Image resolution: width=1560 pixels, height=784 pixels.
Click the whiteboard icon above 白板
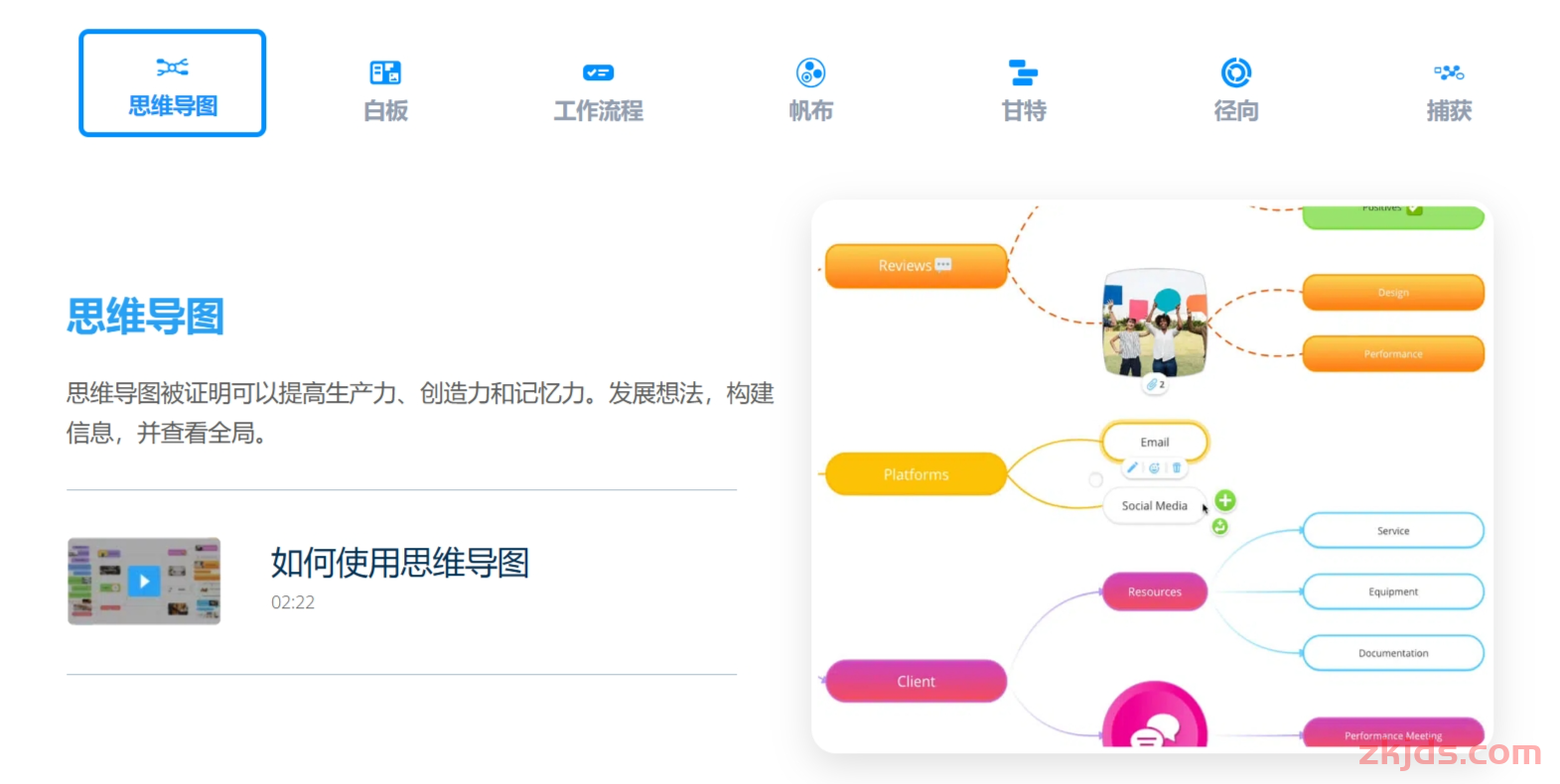[385, 72]
